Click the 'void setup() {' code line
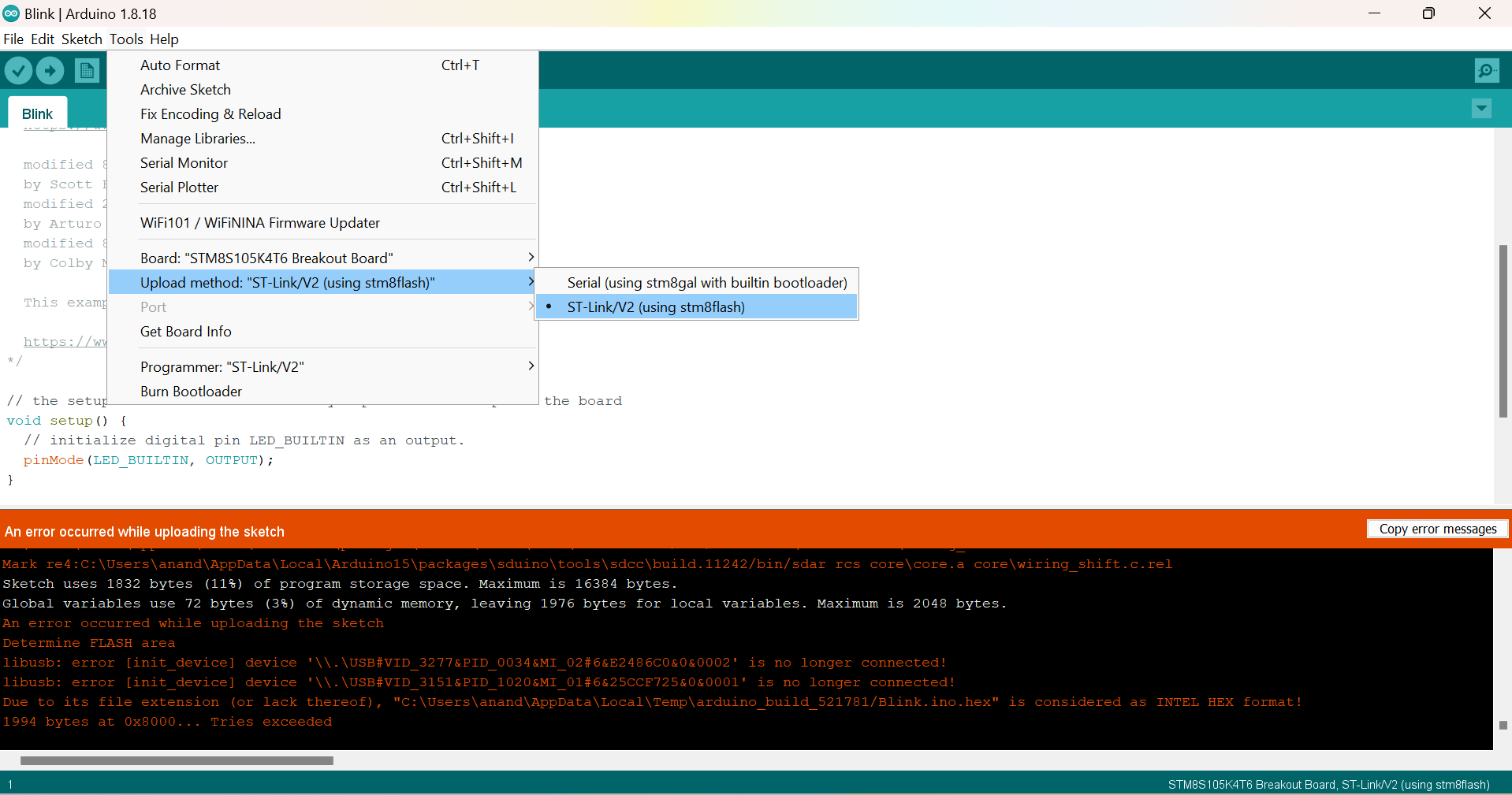 (x=66, y=421)
